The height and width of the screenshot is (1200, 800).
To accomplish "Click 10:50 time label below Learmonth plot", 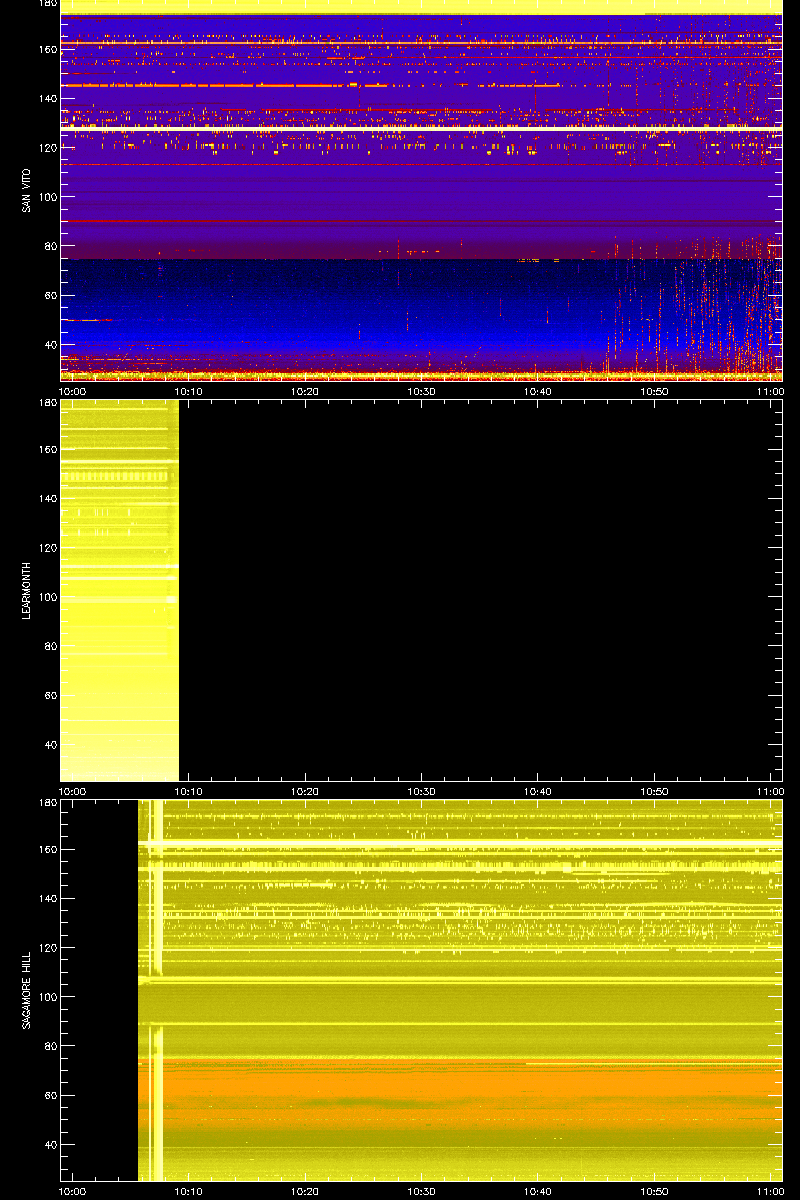I will click(x=655, y=792).
